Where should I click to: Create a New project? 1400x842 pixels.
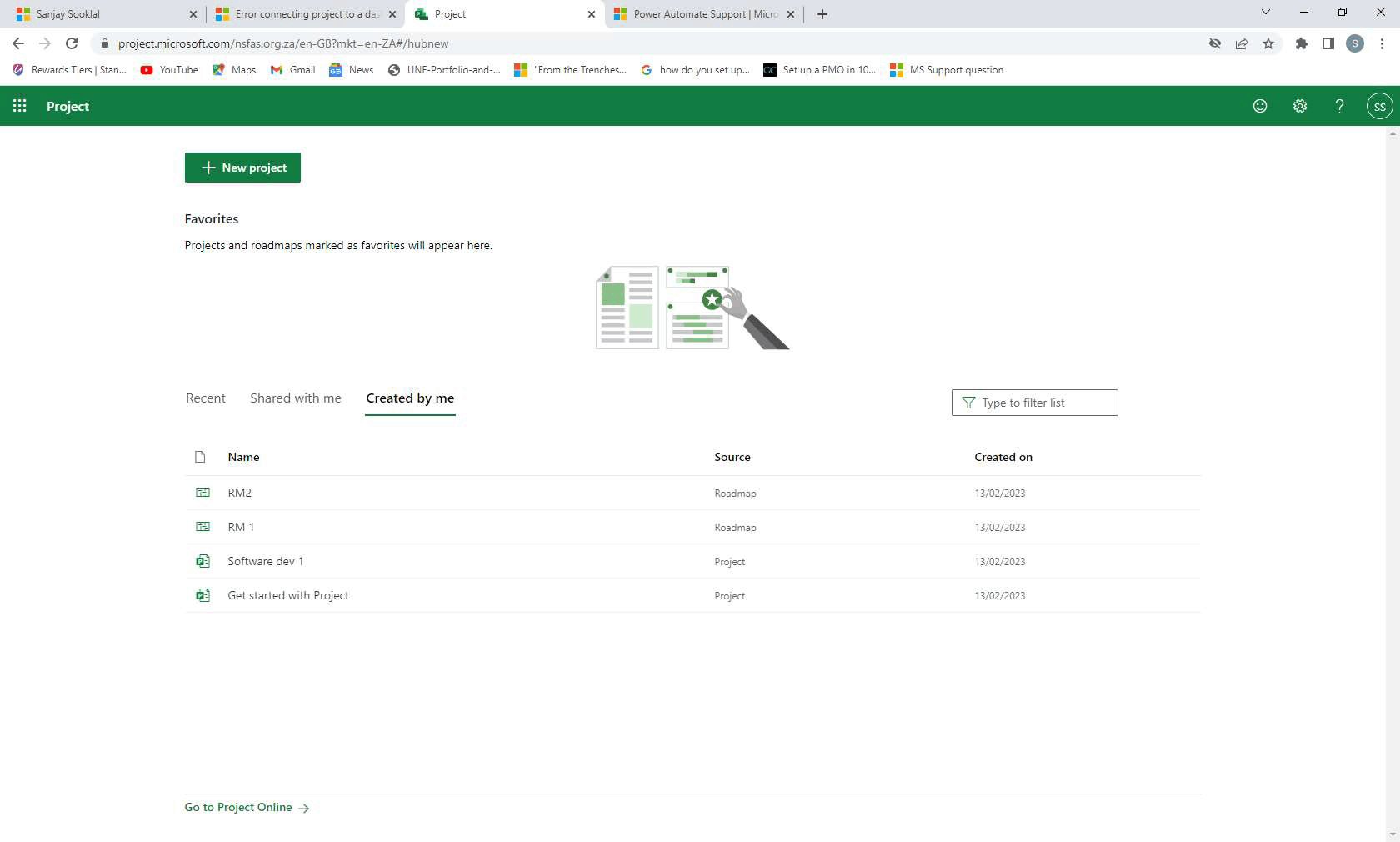click(242, 168)
